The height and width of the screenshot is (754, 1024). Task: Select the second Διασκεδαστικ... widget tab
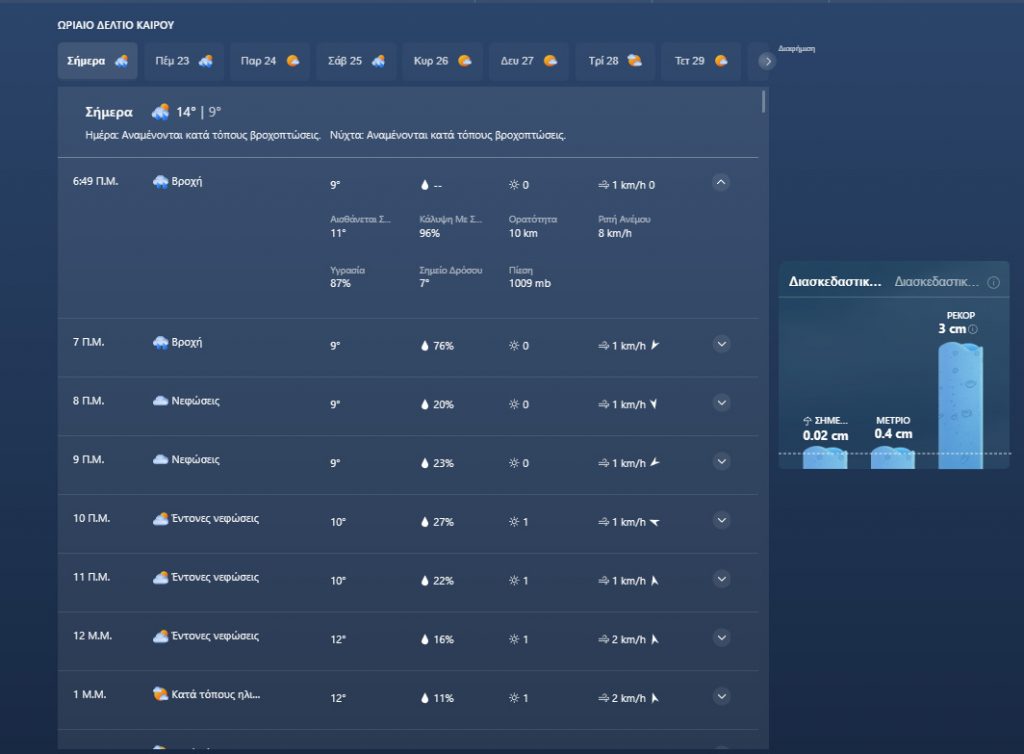point(937,283)
